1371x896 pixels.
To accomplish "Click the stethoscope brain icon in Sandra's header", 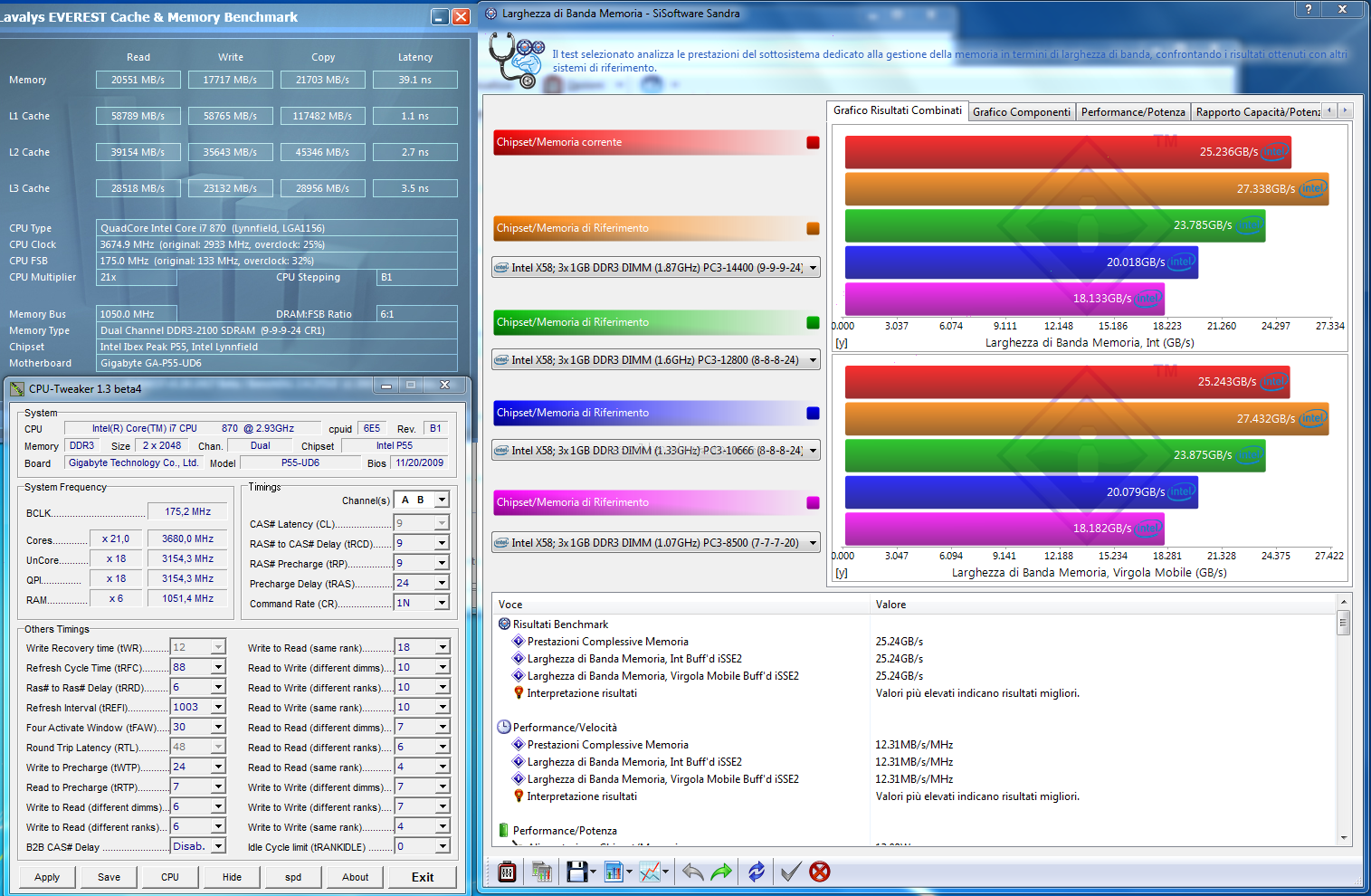I will [x=517, y=60].
